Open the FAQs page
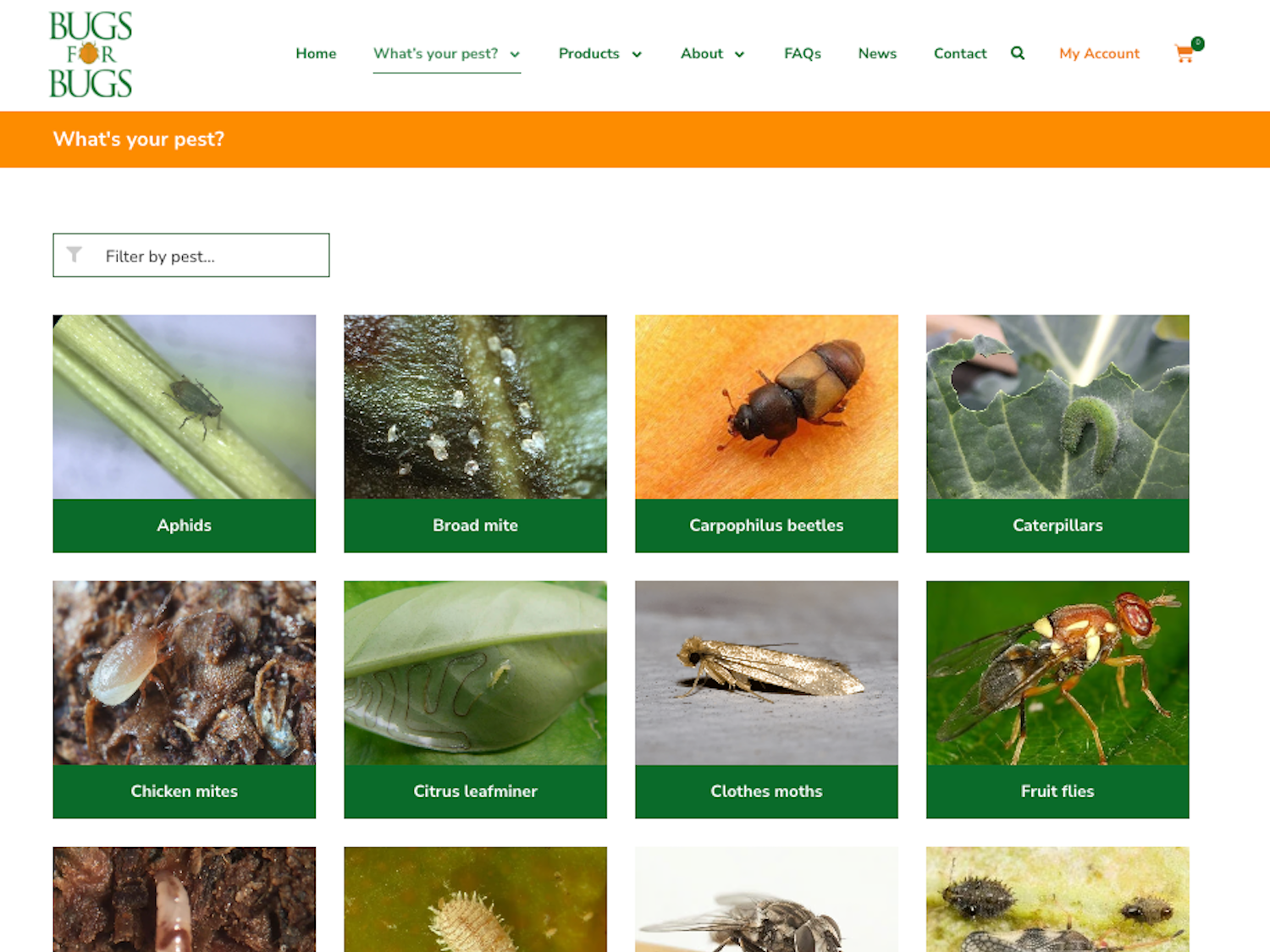Image resolution: width=1270 pixels, height=952 pixels. coord(802,53)
